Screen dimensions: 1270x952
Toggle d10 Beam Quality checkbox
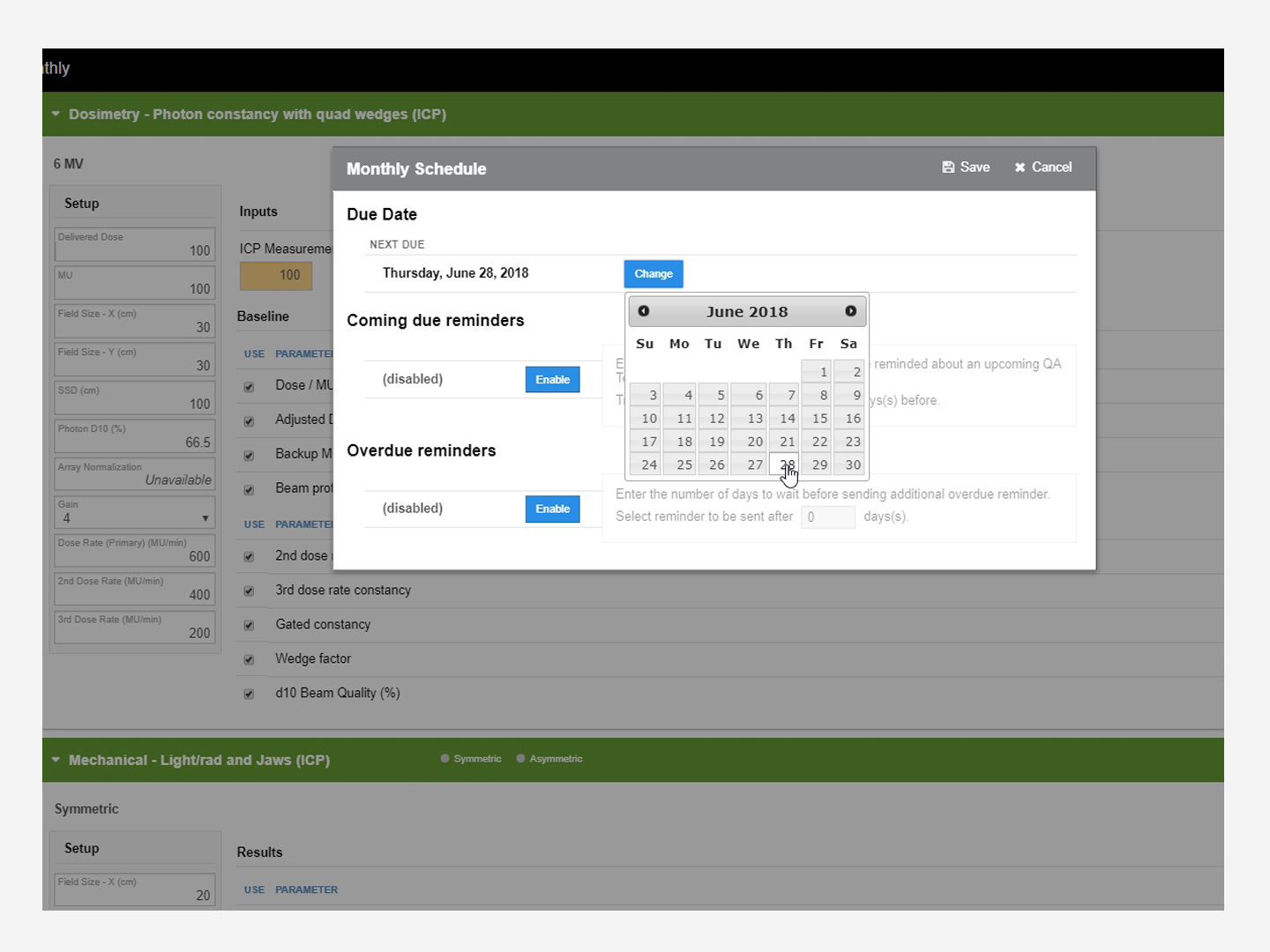pos(249,694)
